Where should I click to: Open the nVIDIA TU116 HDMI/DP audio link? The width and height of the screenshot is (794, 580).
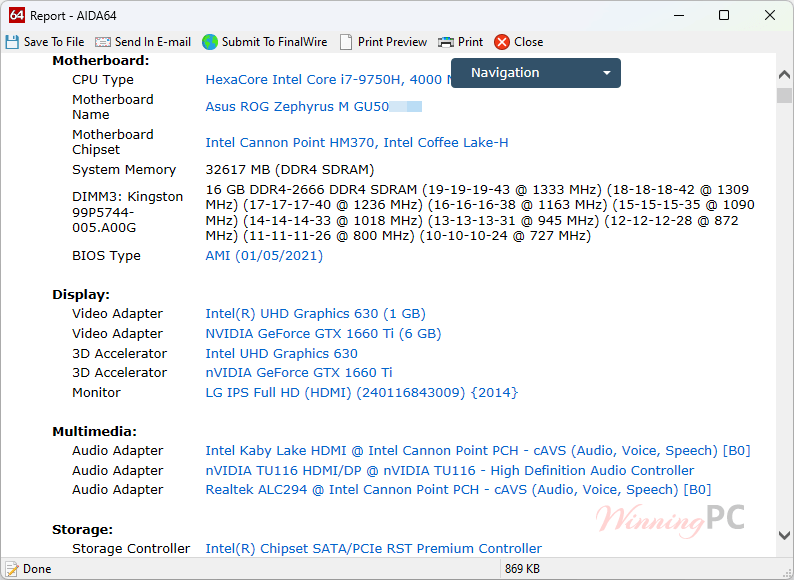coord(450,471)
